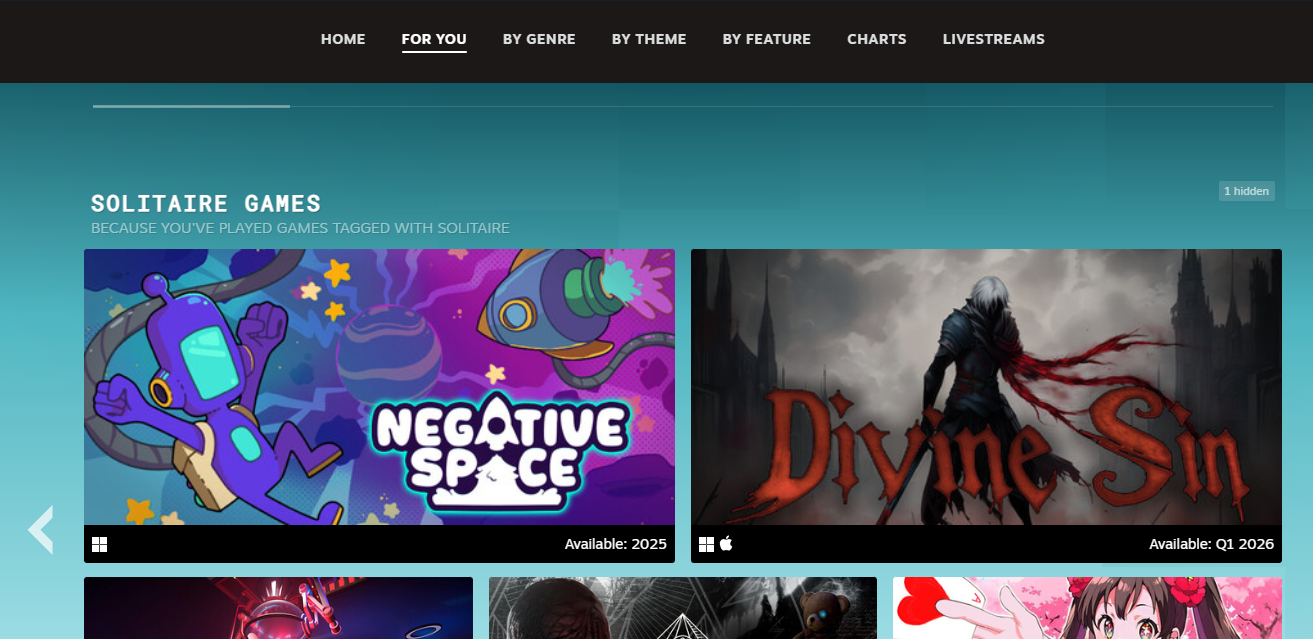
Task: Click the highlighted section indicator bar
Action: (x=191, y=106)
